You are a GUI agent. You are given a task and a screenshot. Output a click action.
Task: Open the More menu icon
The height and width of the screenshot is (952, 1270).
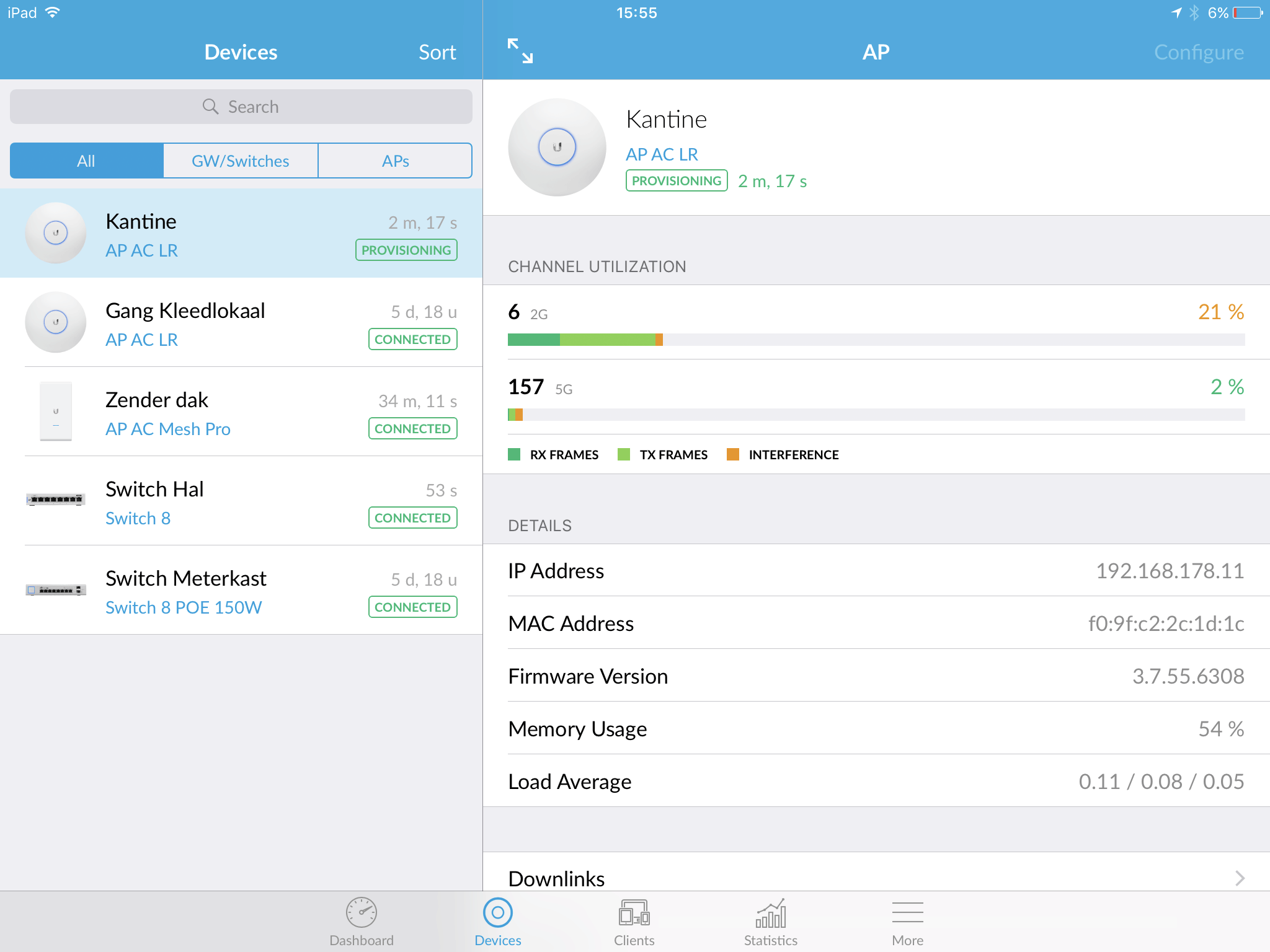[907, 913]
